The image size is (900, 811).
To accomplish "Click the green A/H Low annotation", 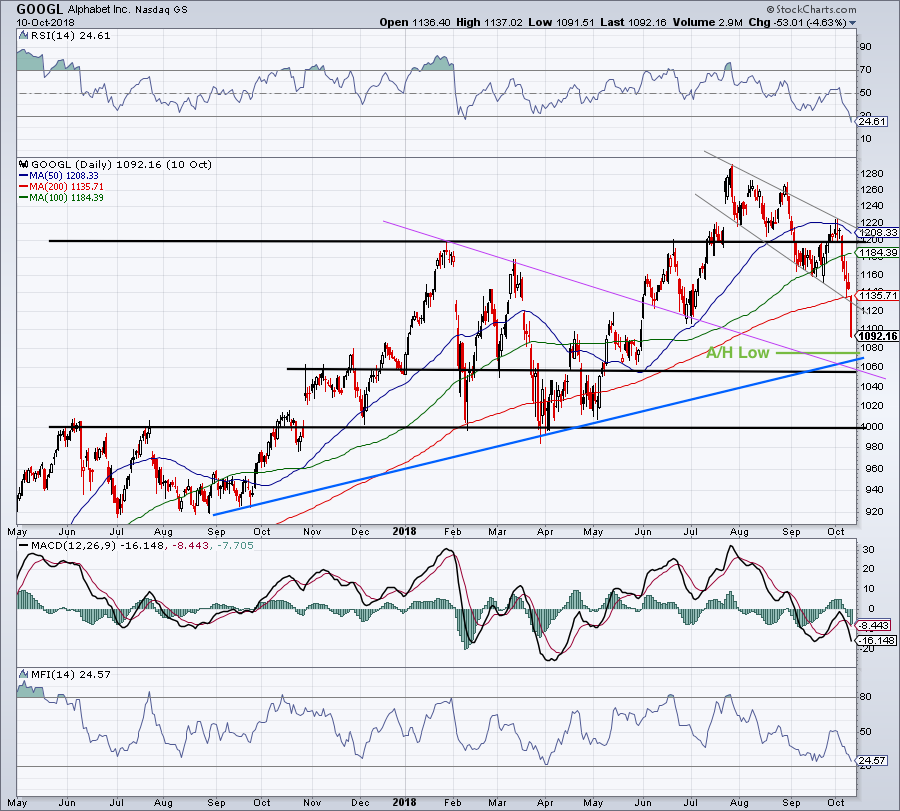I will 737,352.
